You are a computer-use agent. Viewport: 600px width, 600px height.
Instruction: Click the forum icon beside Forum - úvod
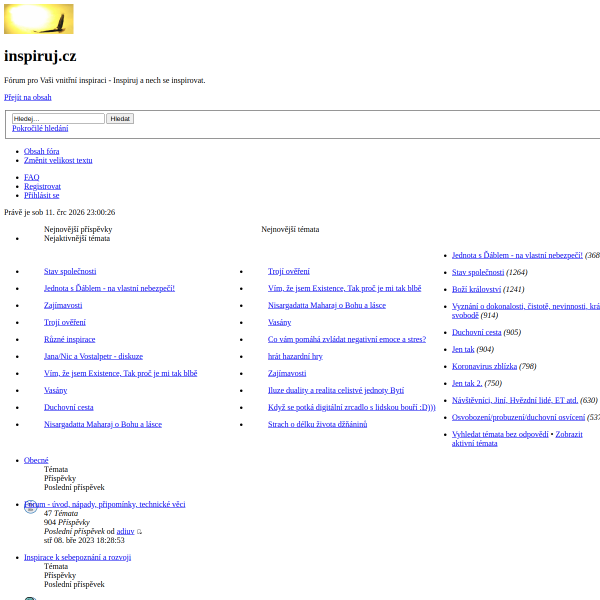(x=31, y=506)
